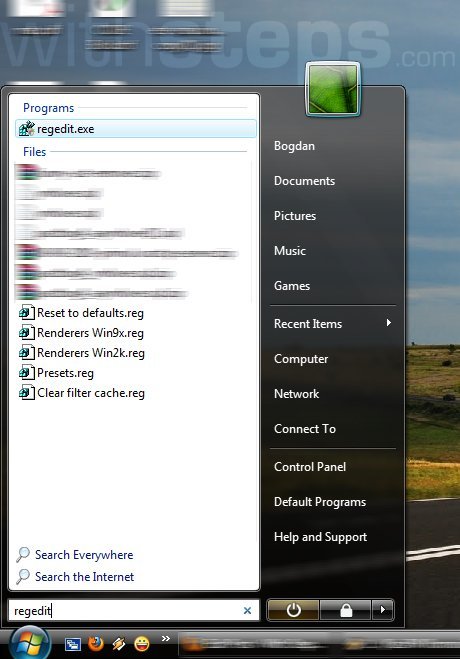This screenshot has height=659, width=460.
Task: Open Renderers Win2k.reg file
Action: [91, 353]
